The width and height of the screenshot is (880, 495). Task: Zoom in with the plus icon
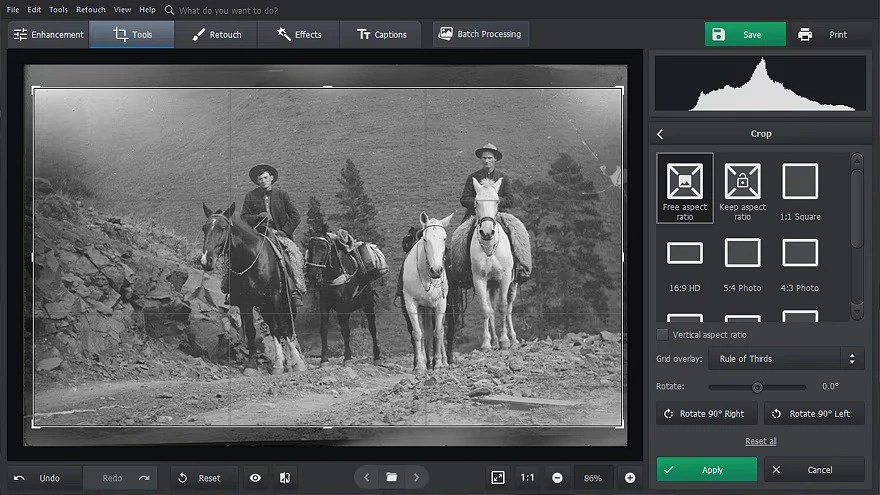click(630, 478)
